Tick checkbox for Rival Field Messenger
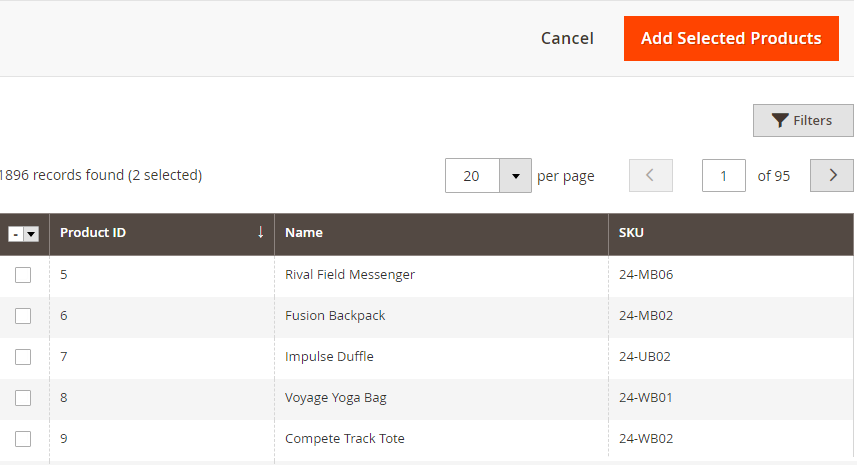Image resolution: width=857 pixels, height=465 pixels. point(23,275)
